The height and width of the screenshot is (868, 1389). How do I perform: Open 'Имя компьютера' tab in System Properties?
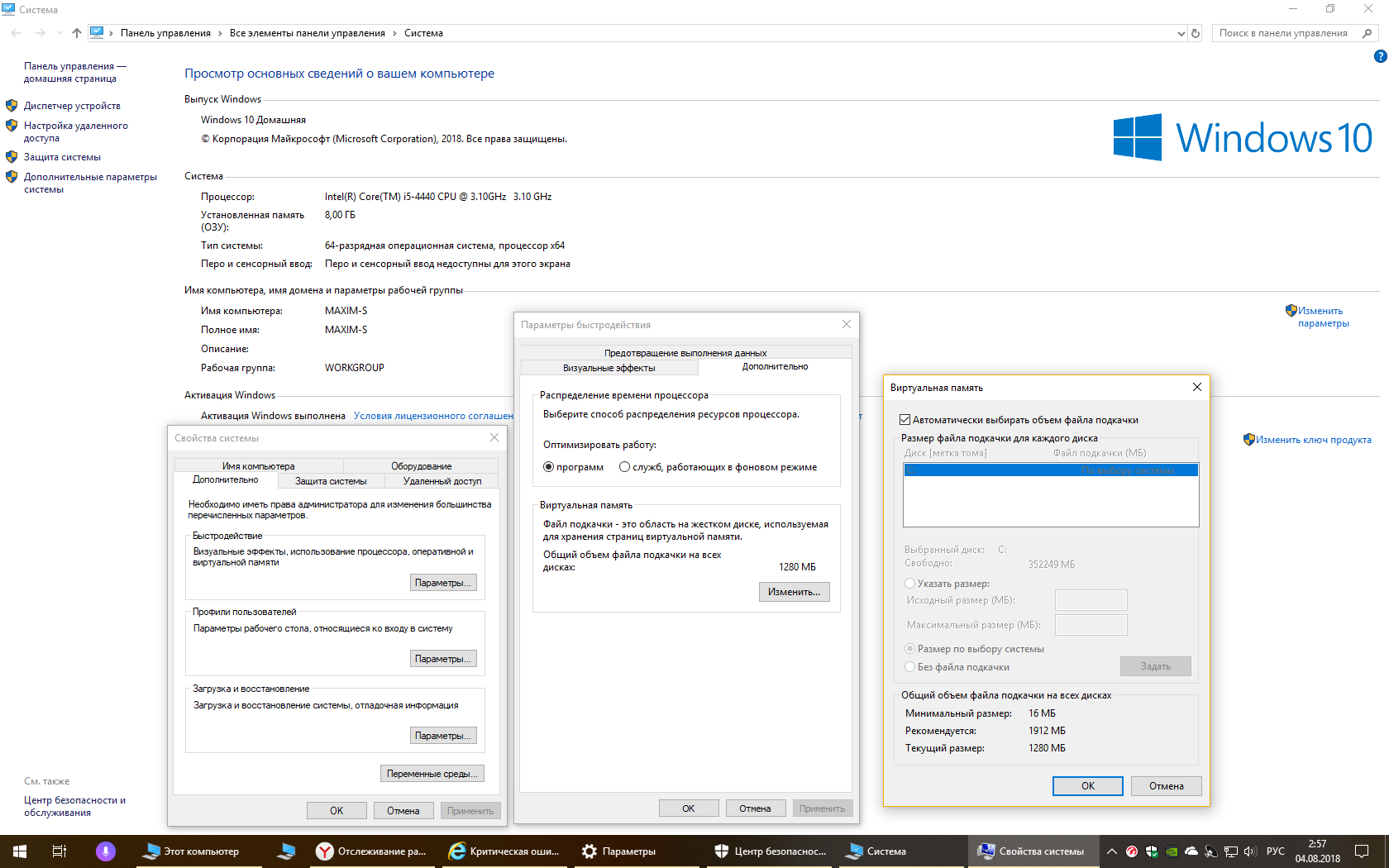tap(258, 466)
